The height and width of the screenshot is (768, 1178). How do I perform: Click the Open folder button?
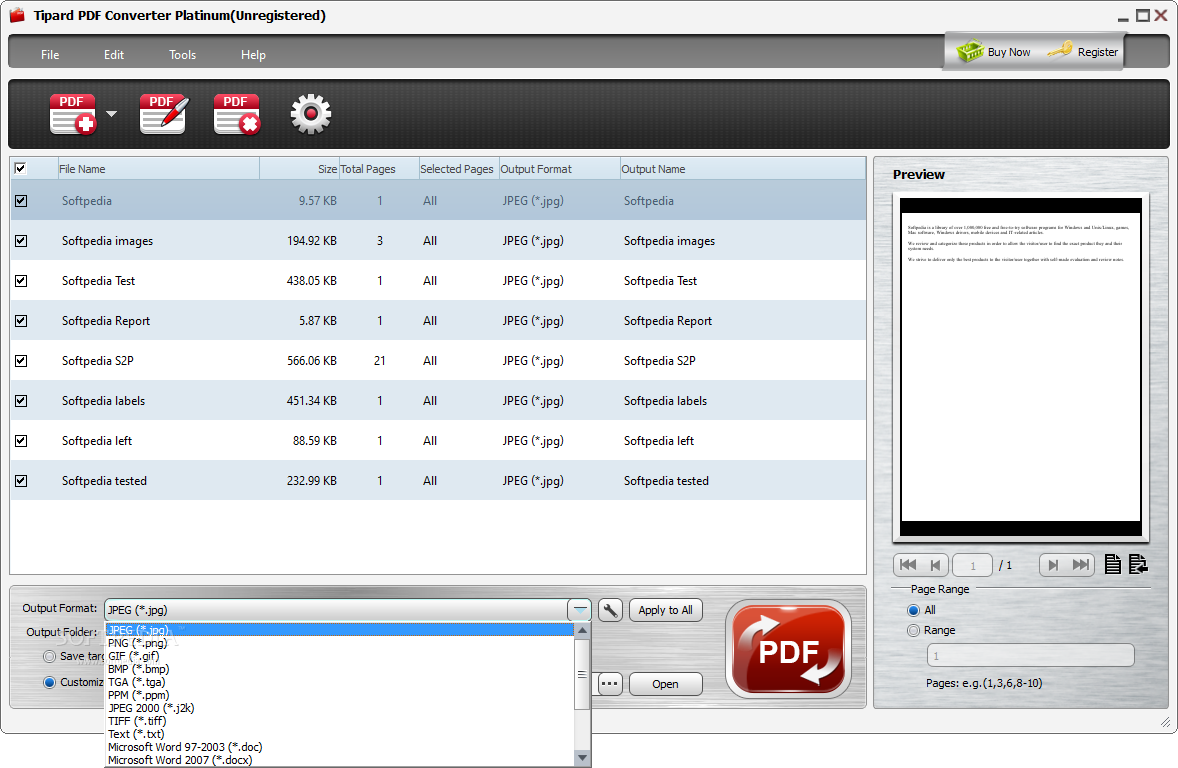point(666,684)
